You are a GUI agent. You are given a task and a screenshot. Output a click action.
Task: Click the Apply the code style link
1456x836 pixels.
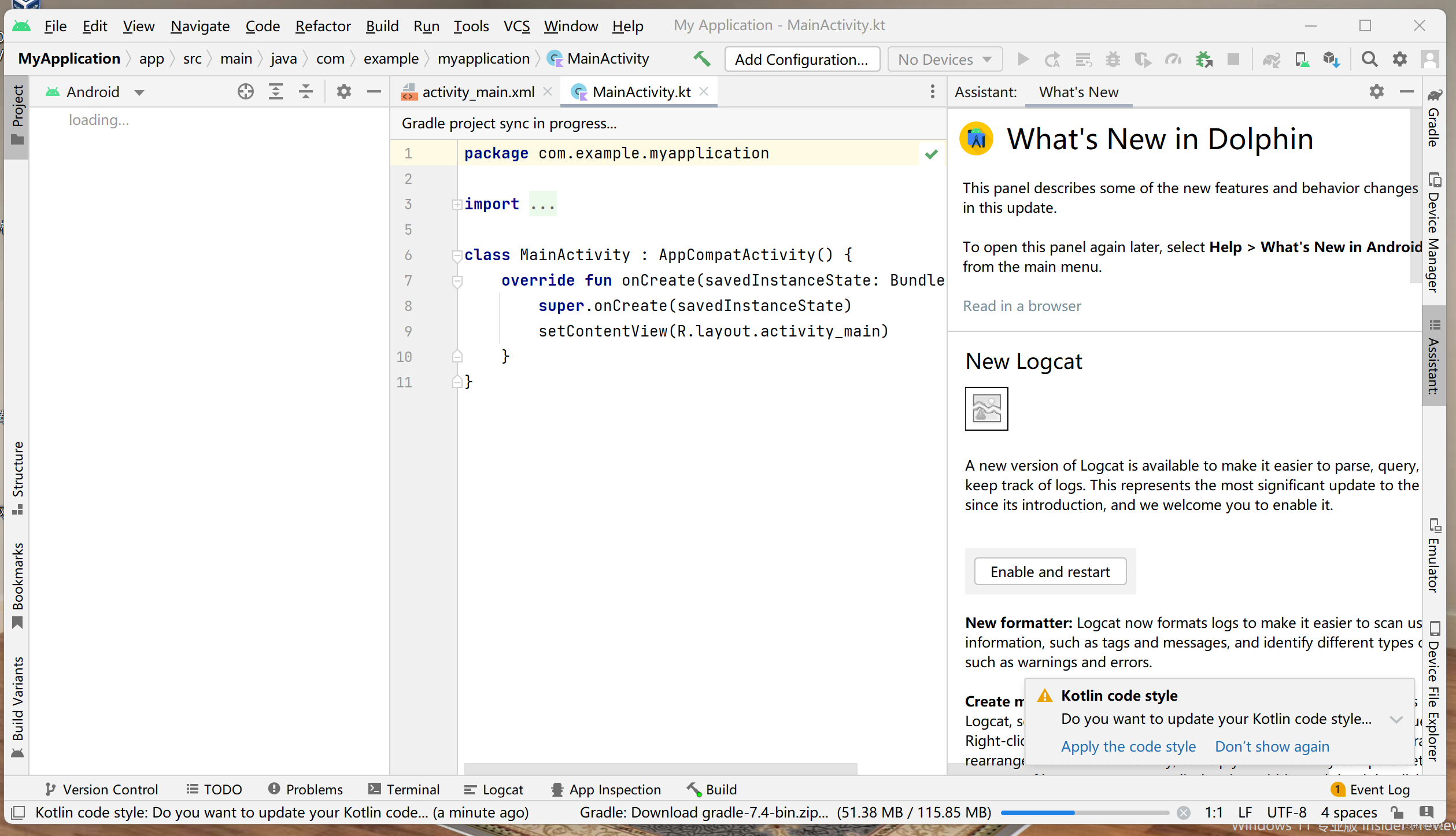coord(1128,746)
